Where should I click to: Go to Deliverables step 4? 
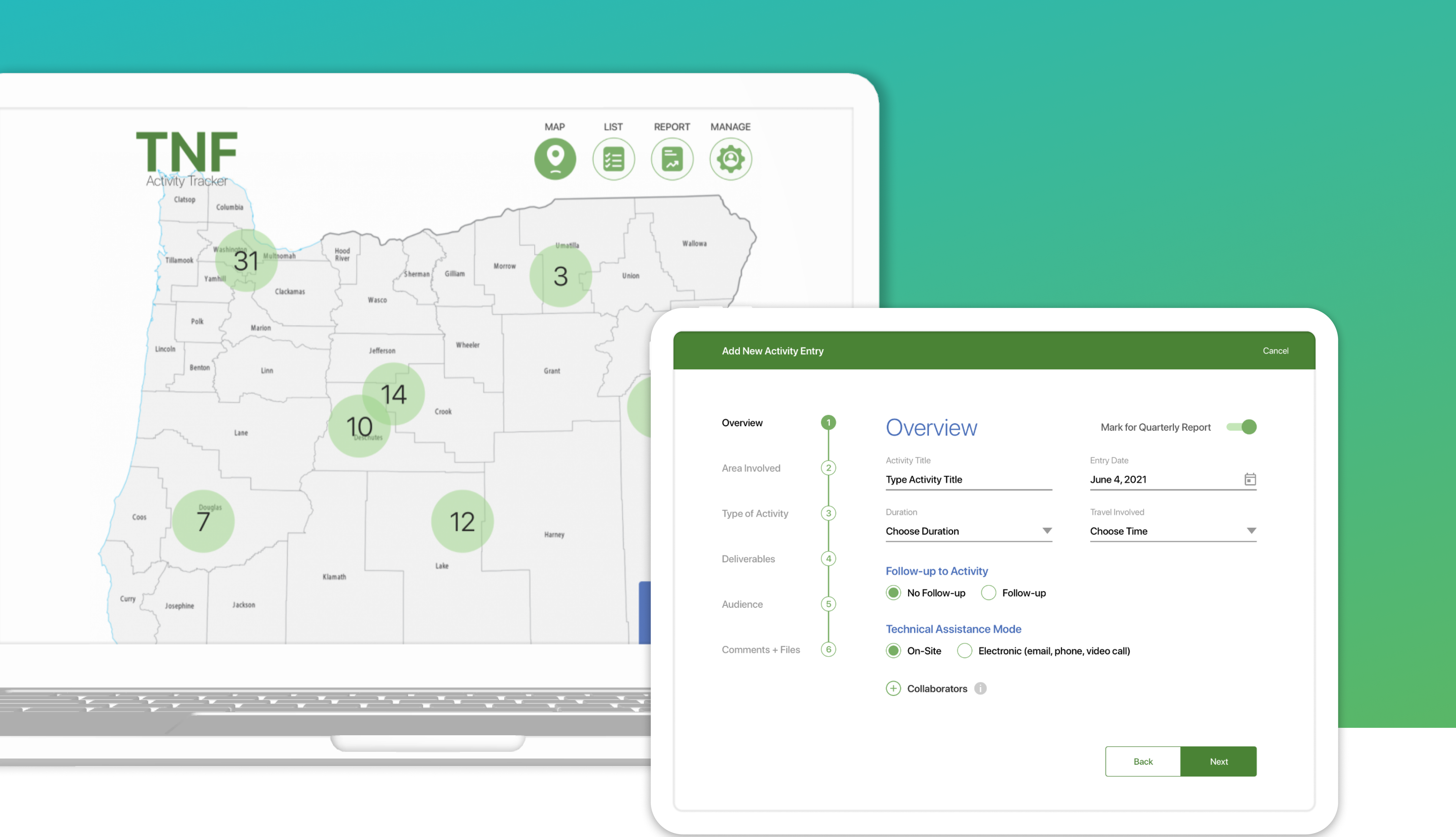828,559
